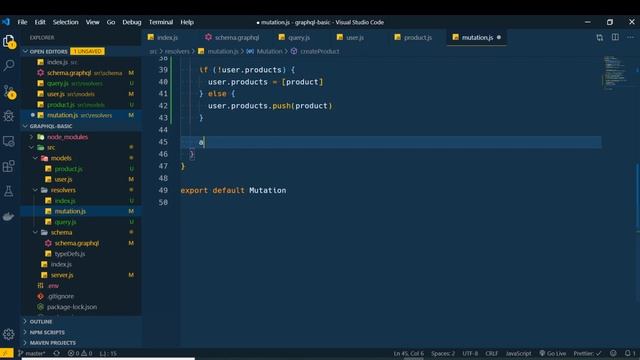Click Ln 45, Col 6 position indicator
Screen dimensions: 640x360
409,353
